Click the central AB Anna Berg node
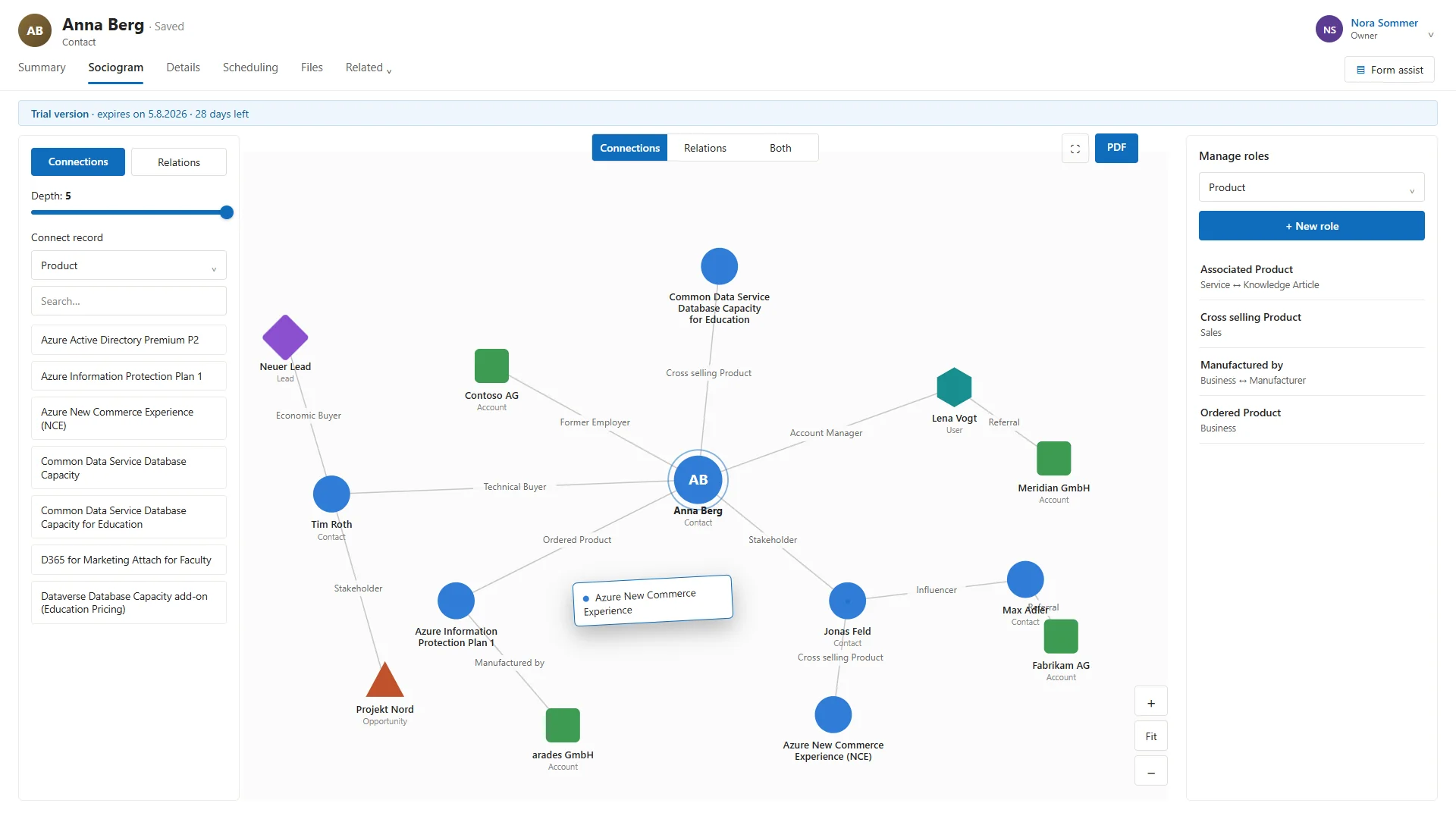 [x=698, y=480]
